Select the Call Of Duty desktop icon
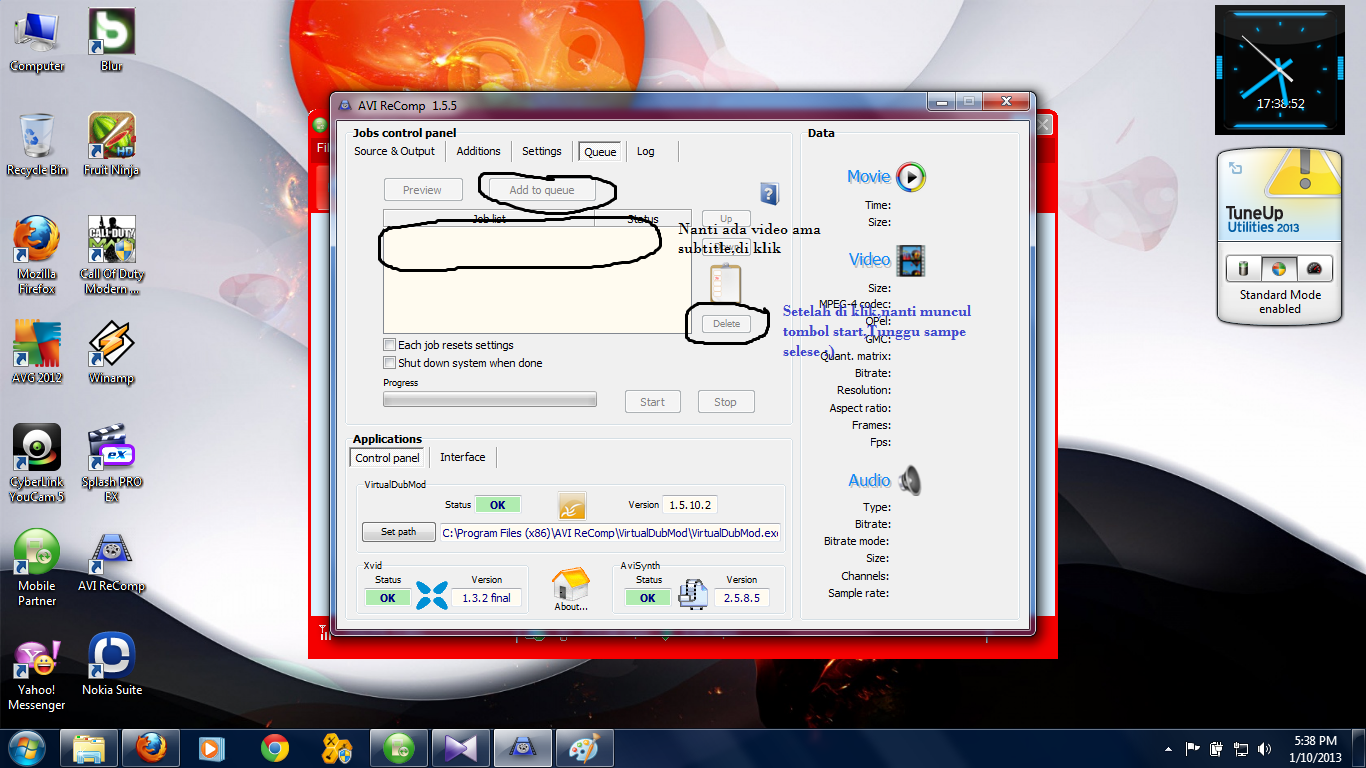This screenshot has width=1366, height=768. pyautogui.click(x=111, y=256)
